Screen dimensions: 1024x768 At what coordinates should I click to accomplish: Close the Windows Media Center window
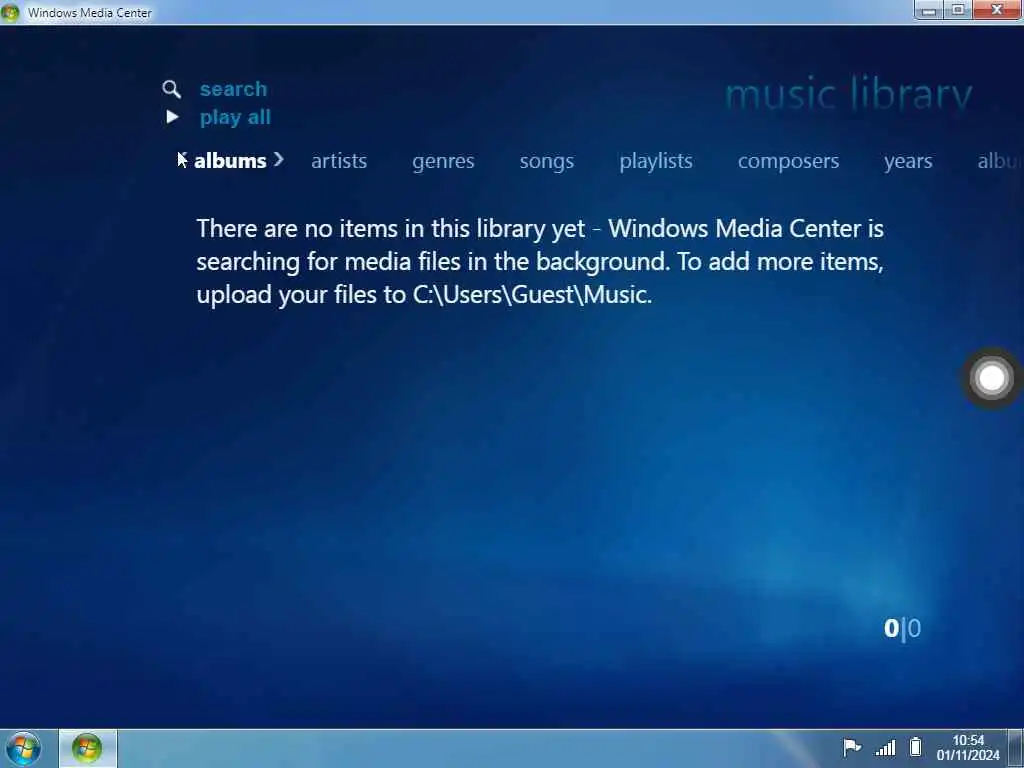tap(997, 10)
